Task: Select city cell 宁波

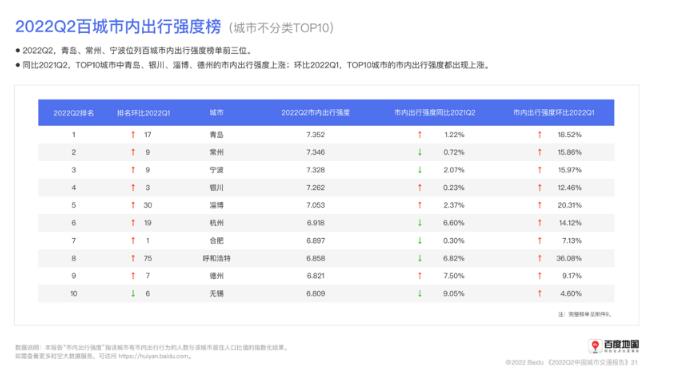Action: (216, 170)
